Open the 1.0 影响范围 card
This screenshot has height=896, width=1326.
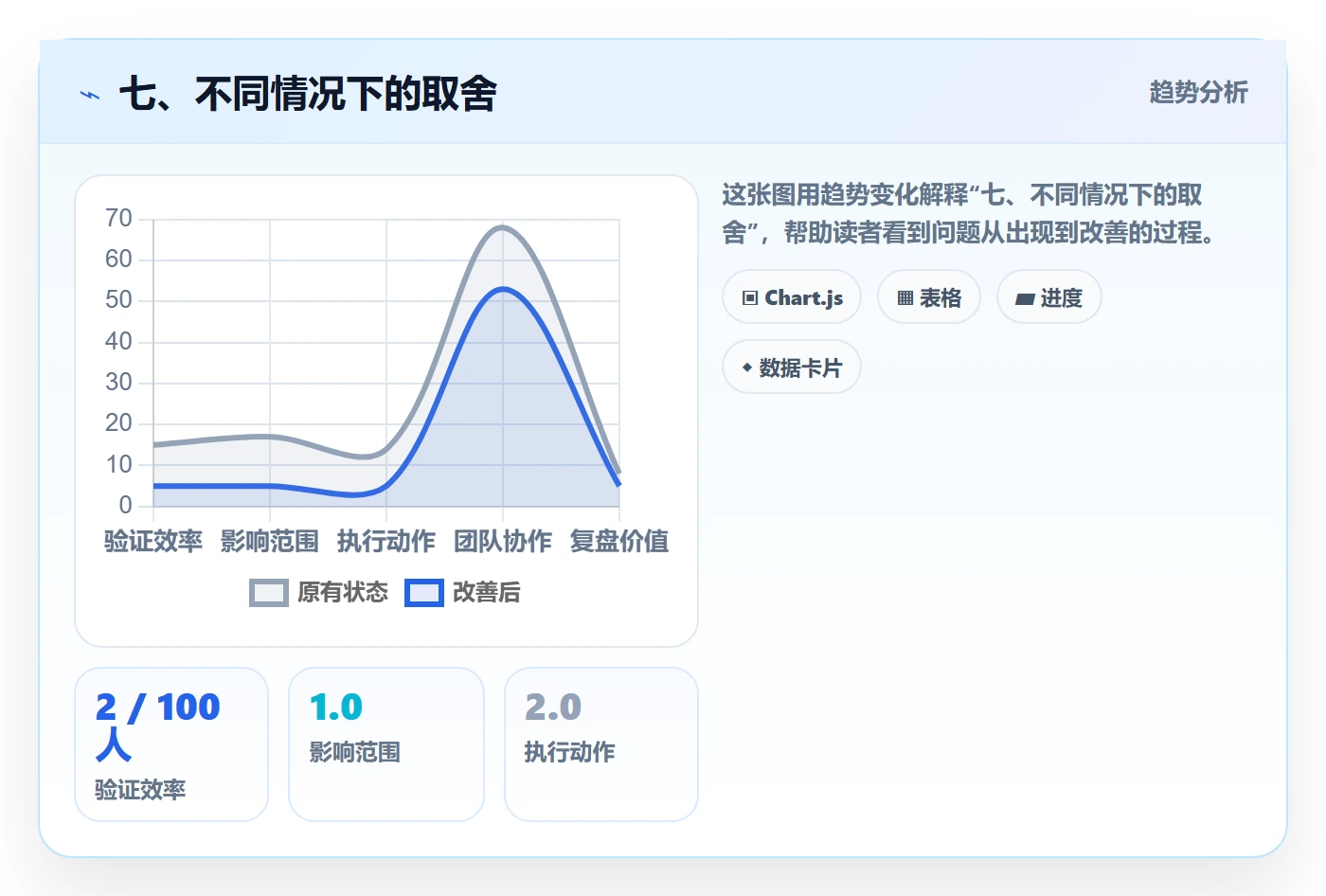click(x=386, y=744)
